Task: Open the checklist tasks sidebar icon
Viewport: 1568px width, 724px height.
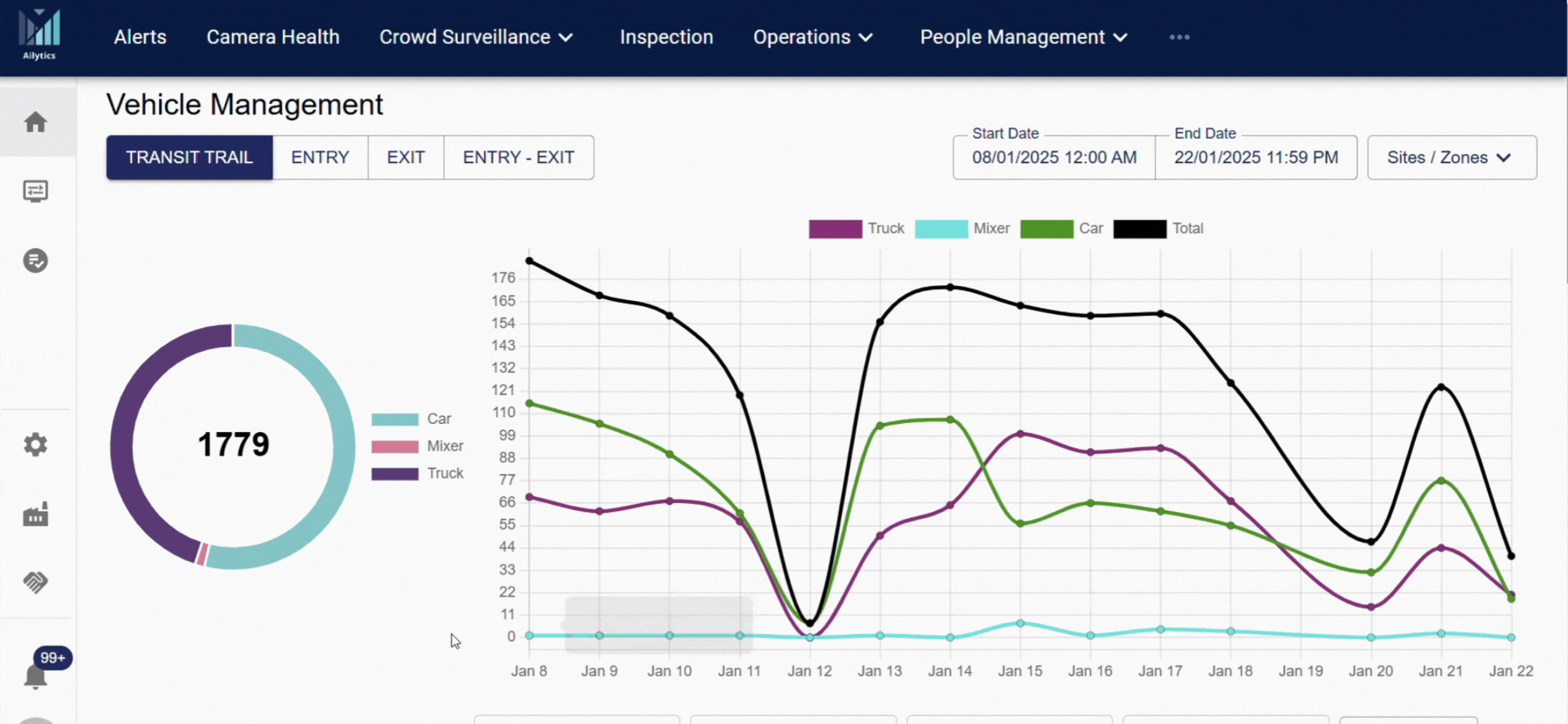Action: [x=35, y=261]
